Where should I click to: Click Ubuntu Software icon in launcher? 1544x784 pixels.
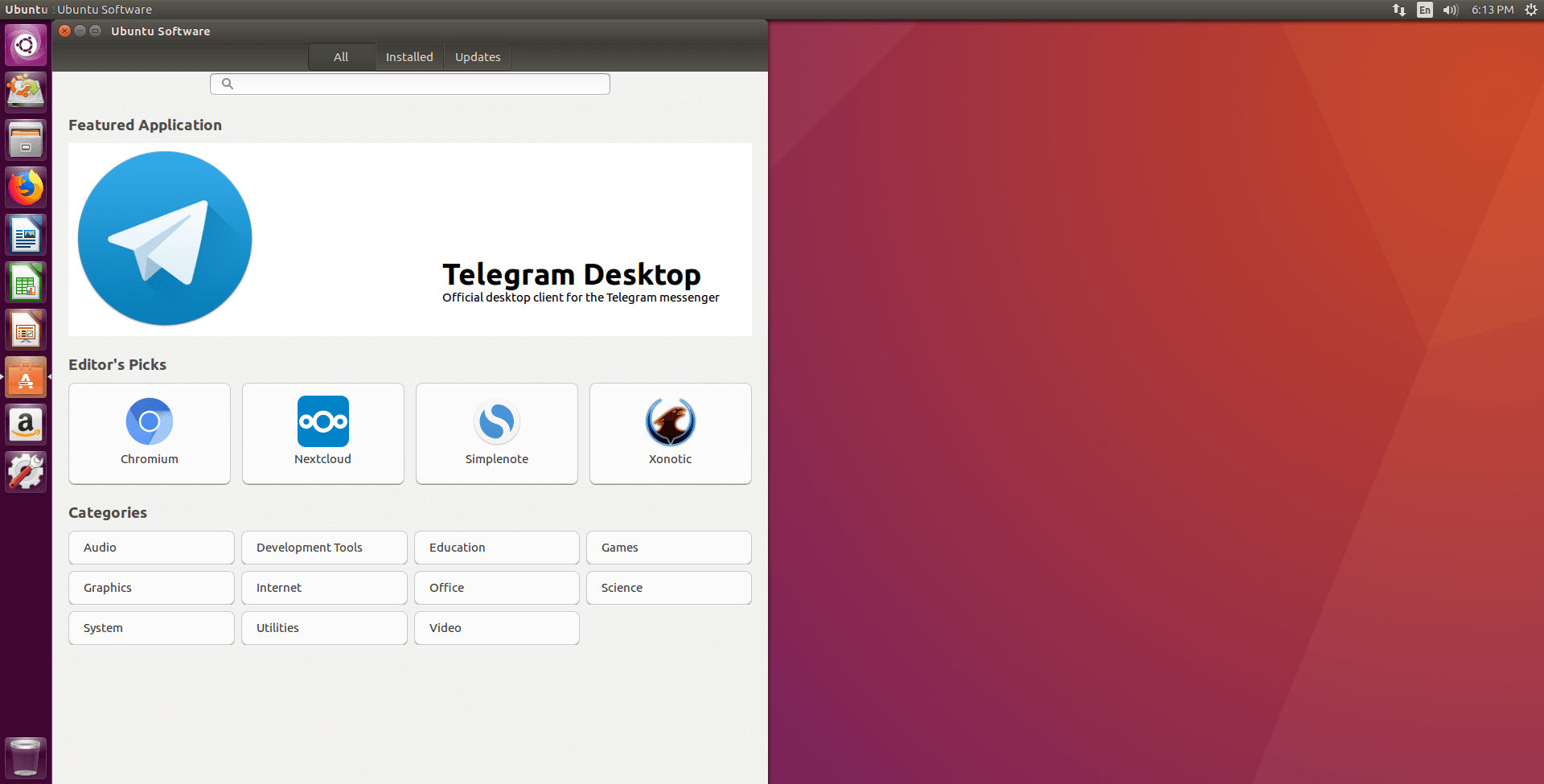coord(26,377)
